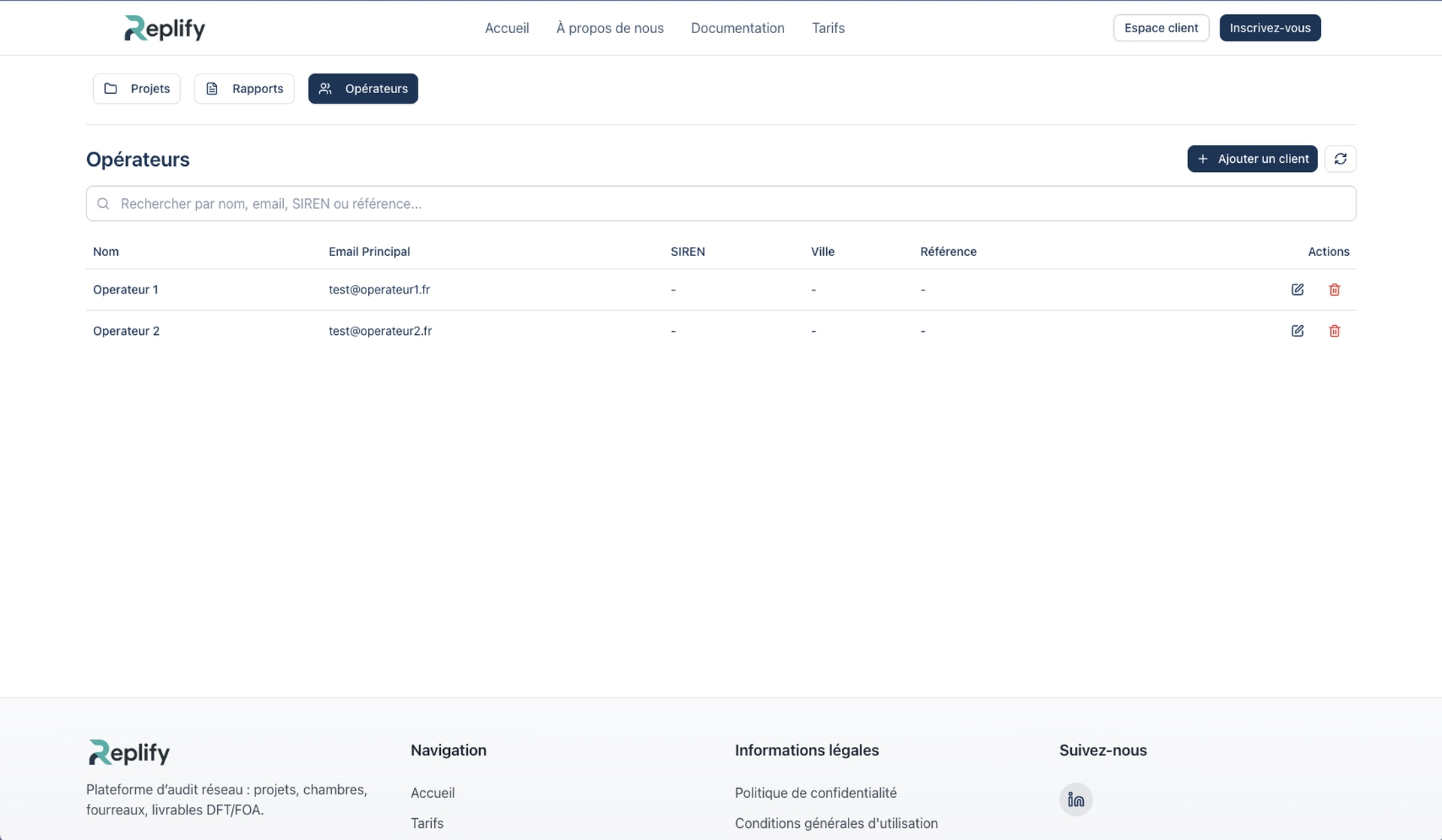This screenshot has width=1442, height=840.
Task: Open Politique de confidentialité link
Action: (x=815, y=793)
